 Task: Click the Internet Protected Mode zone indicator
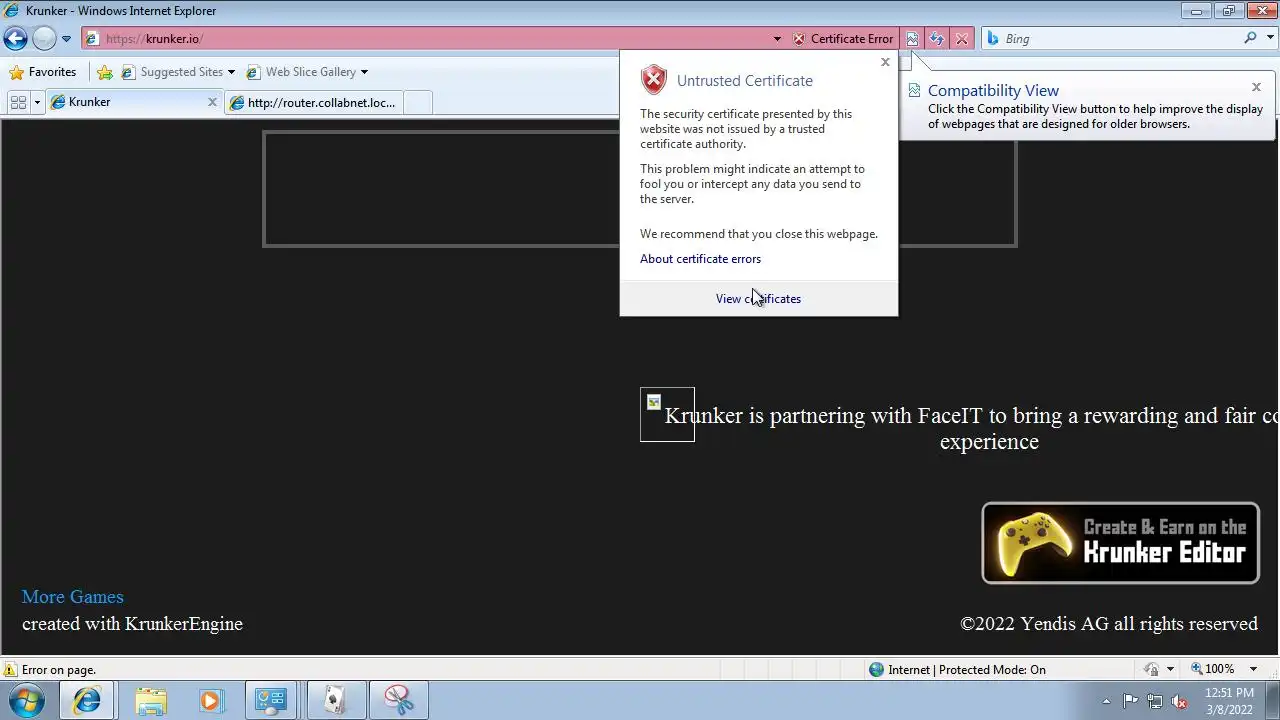click(x=957, y=670)
